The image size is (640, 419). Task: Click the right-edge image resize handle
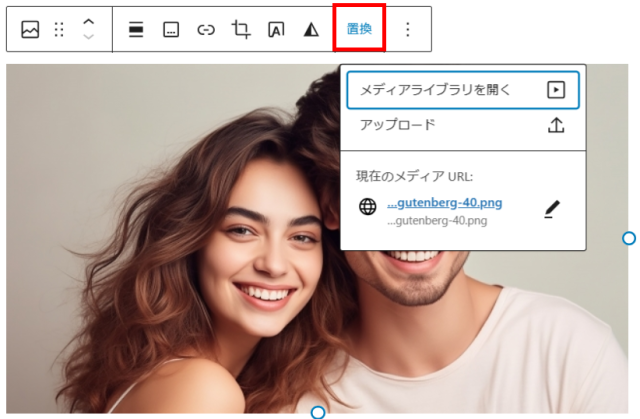pos(629,238)
